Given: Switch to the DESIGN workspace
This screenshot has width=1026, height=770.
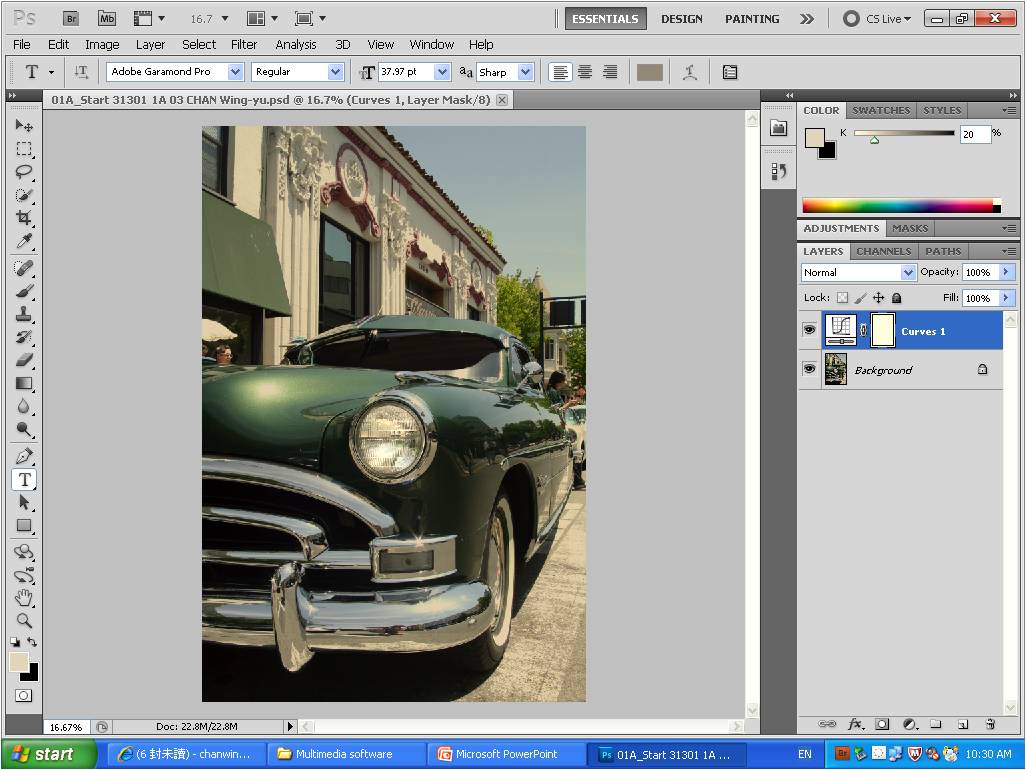Looking at the screenshot, I should [681, 18].
